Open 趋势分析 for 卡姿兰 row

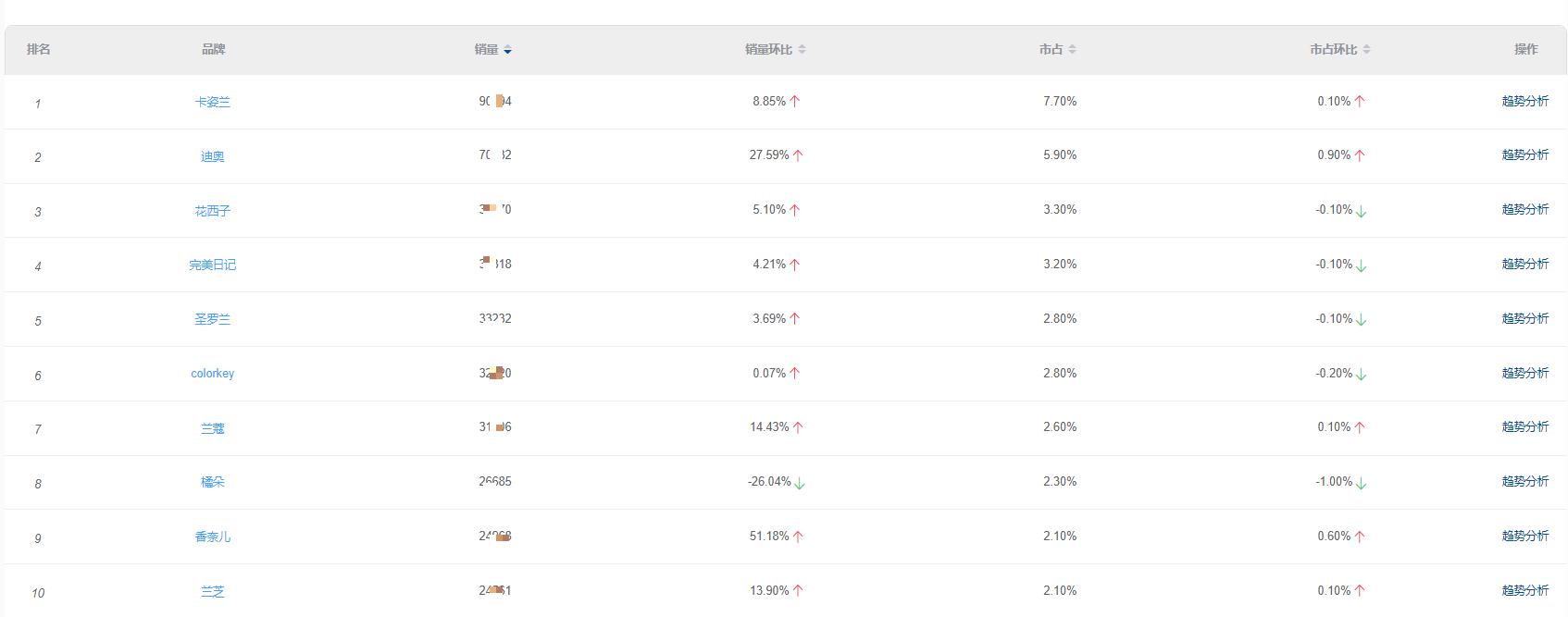pos(1524,102)
